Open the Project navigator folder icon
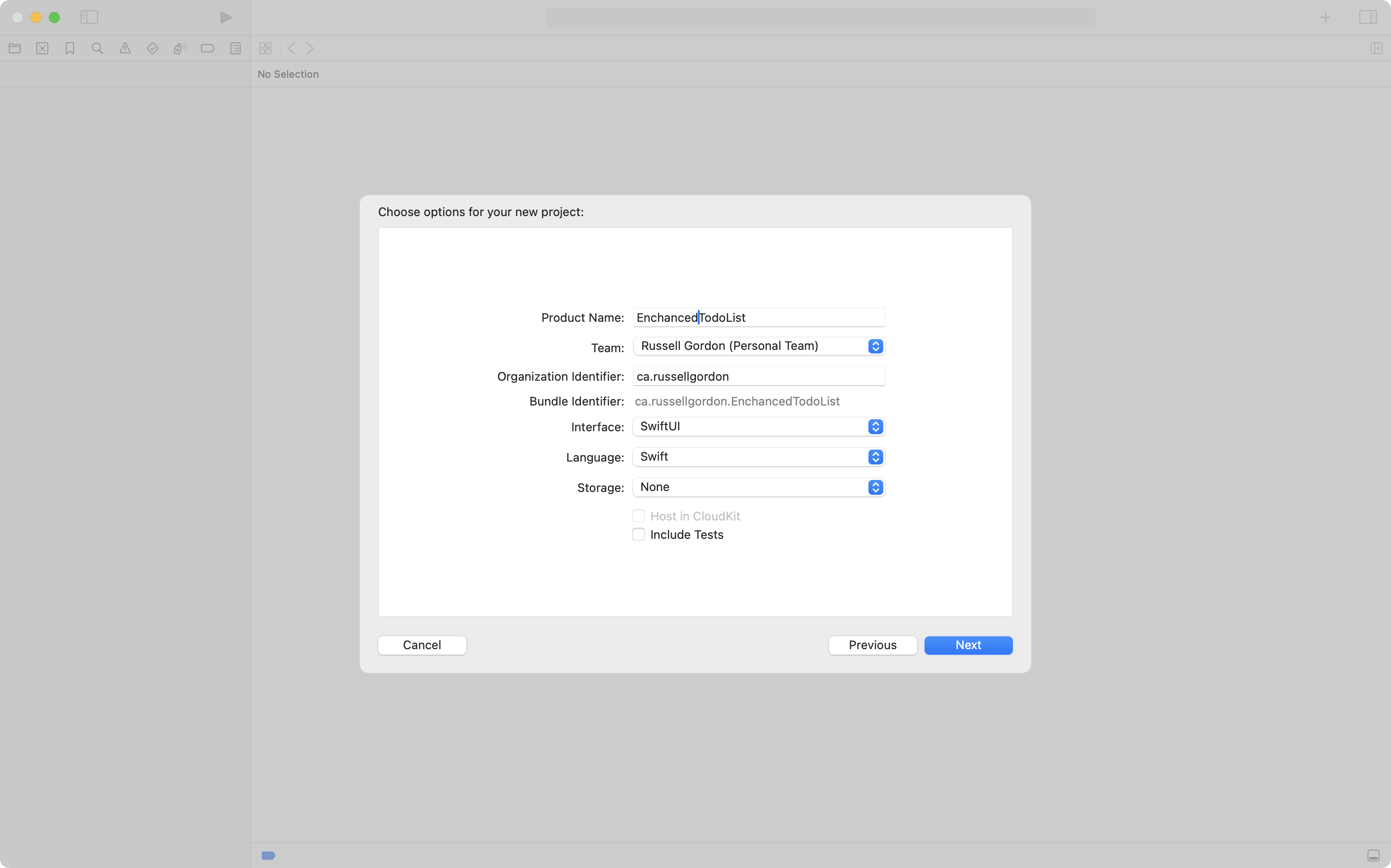This screenshot has height=868, width=1391. click(x=15, y=48)
